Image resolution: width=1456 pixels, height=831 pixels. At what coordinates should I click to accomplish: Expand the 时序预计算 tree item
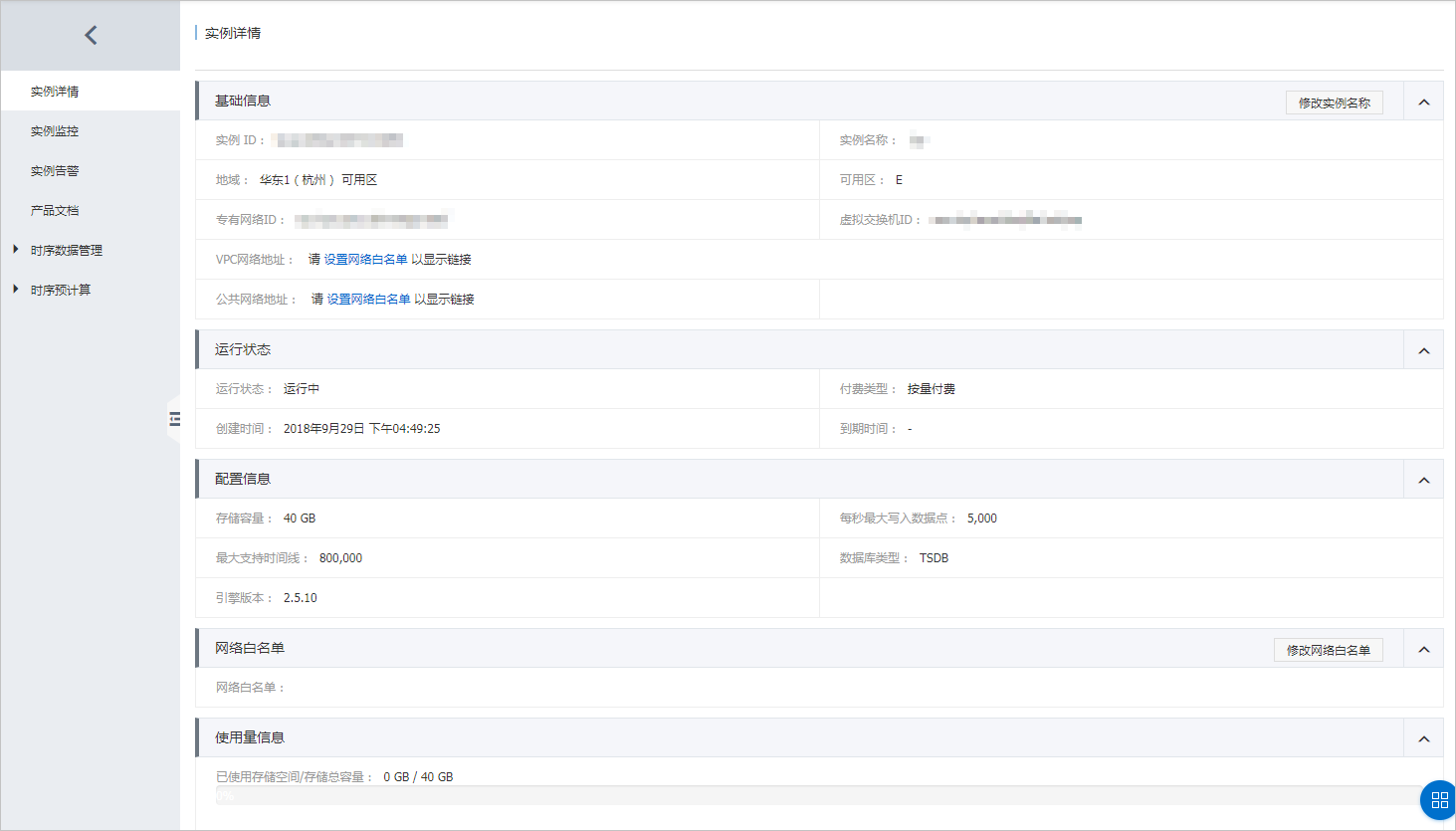pyautogui.click(x=16, y=290)
